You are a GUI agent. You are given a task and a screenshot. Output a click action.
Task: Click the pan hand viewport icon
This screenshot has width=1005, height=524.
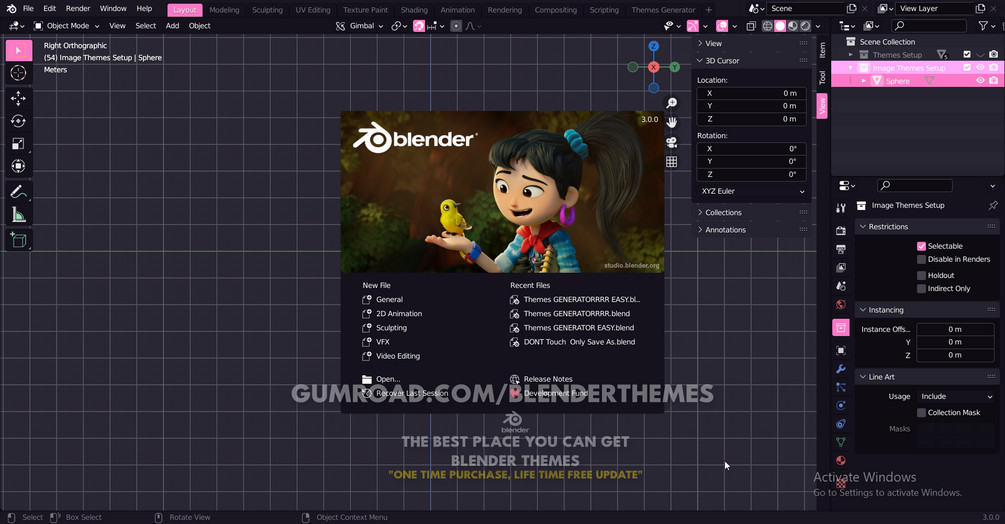672,122
